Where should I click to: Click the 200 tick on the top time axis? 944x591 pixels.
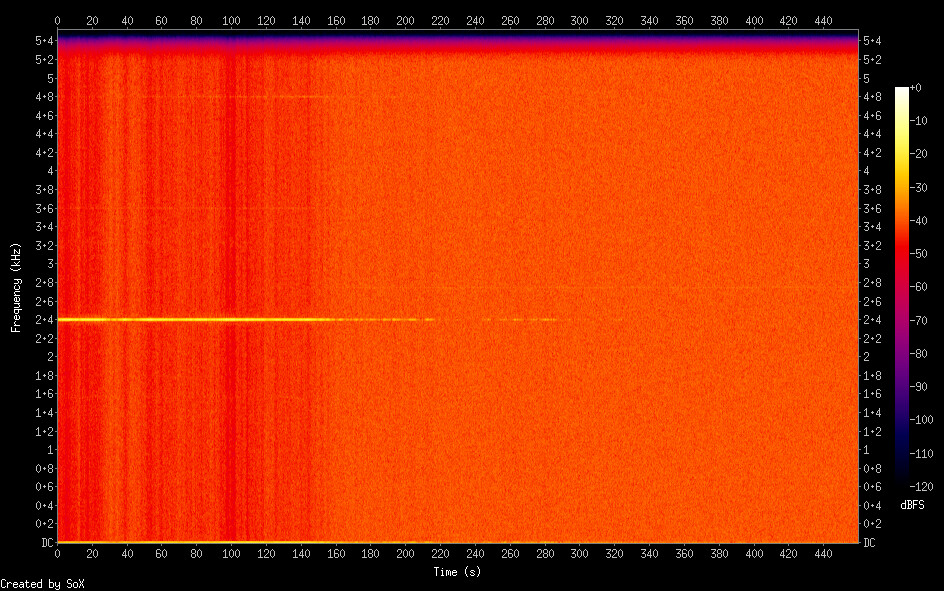(405, 19)
